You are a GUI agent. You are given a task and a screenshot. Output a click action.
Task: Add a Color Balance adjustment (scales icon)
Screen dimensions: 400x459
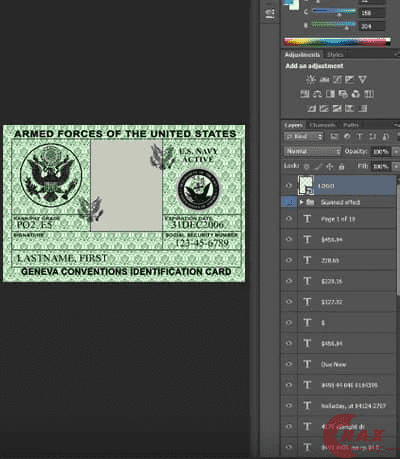click(317, 94)
